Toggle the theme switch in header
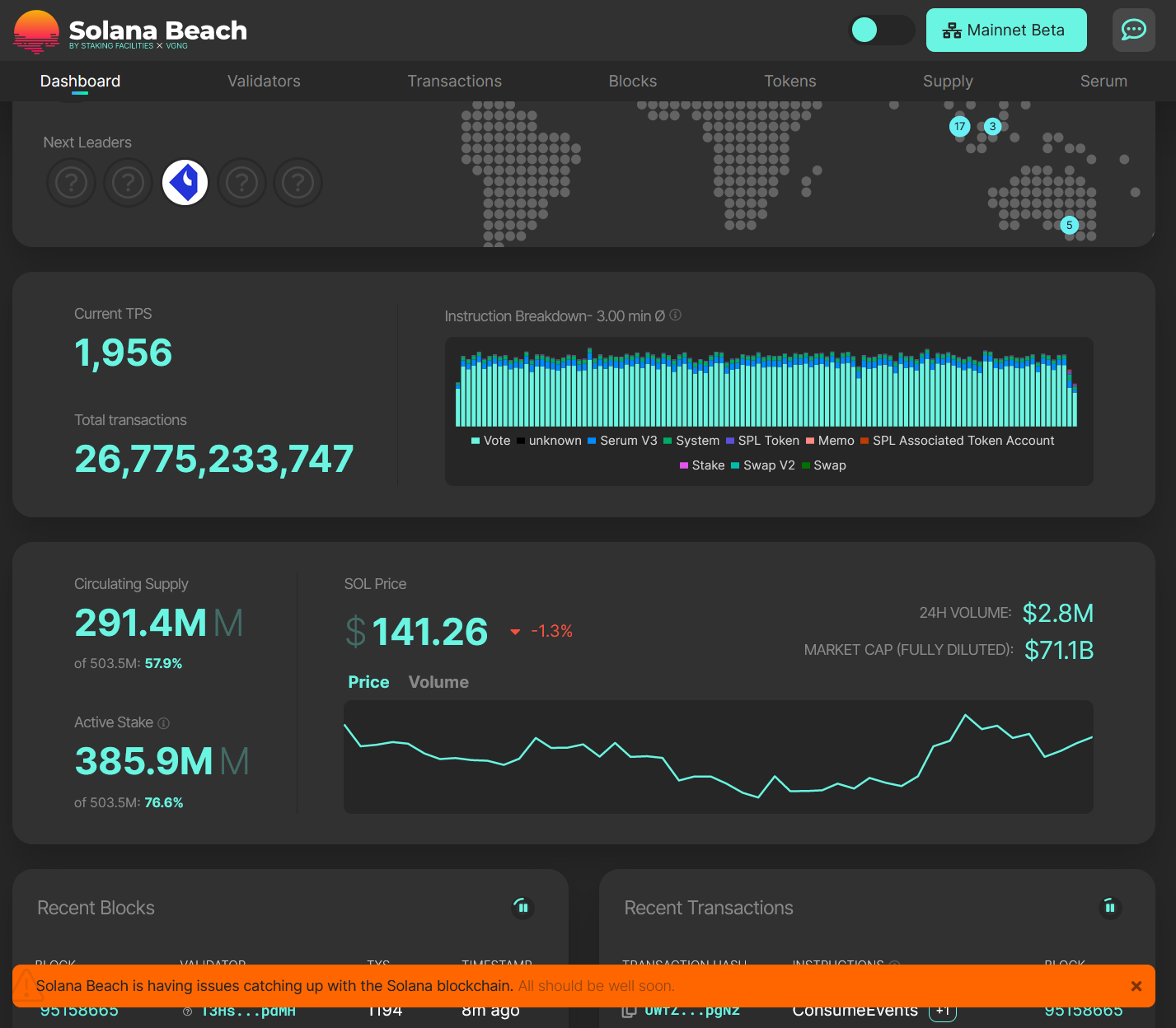This screenshot has height=1028, width=1176. [882, 30]
